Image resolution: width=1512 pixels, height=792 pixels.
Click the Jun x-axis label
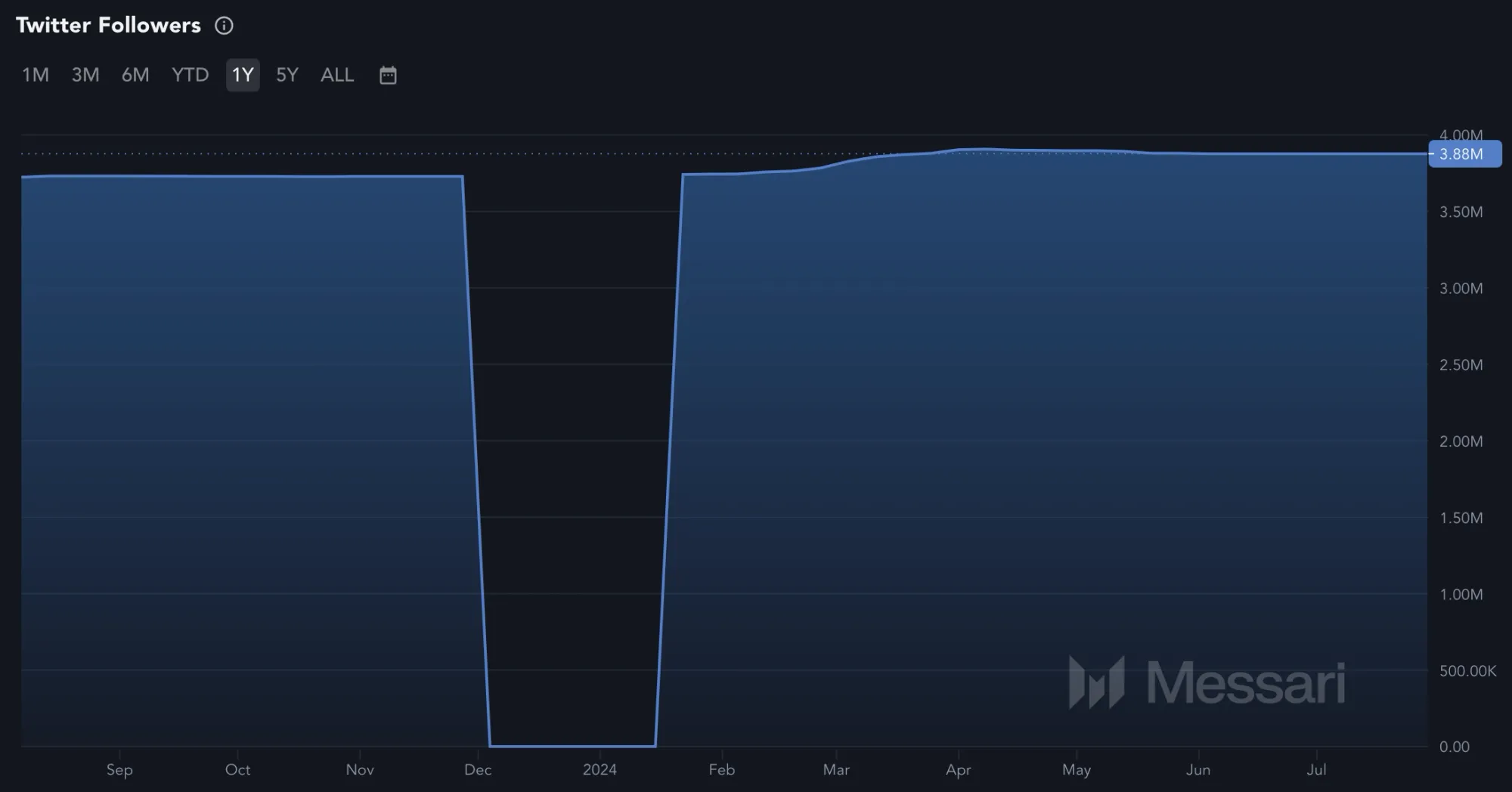[1198, 769]
